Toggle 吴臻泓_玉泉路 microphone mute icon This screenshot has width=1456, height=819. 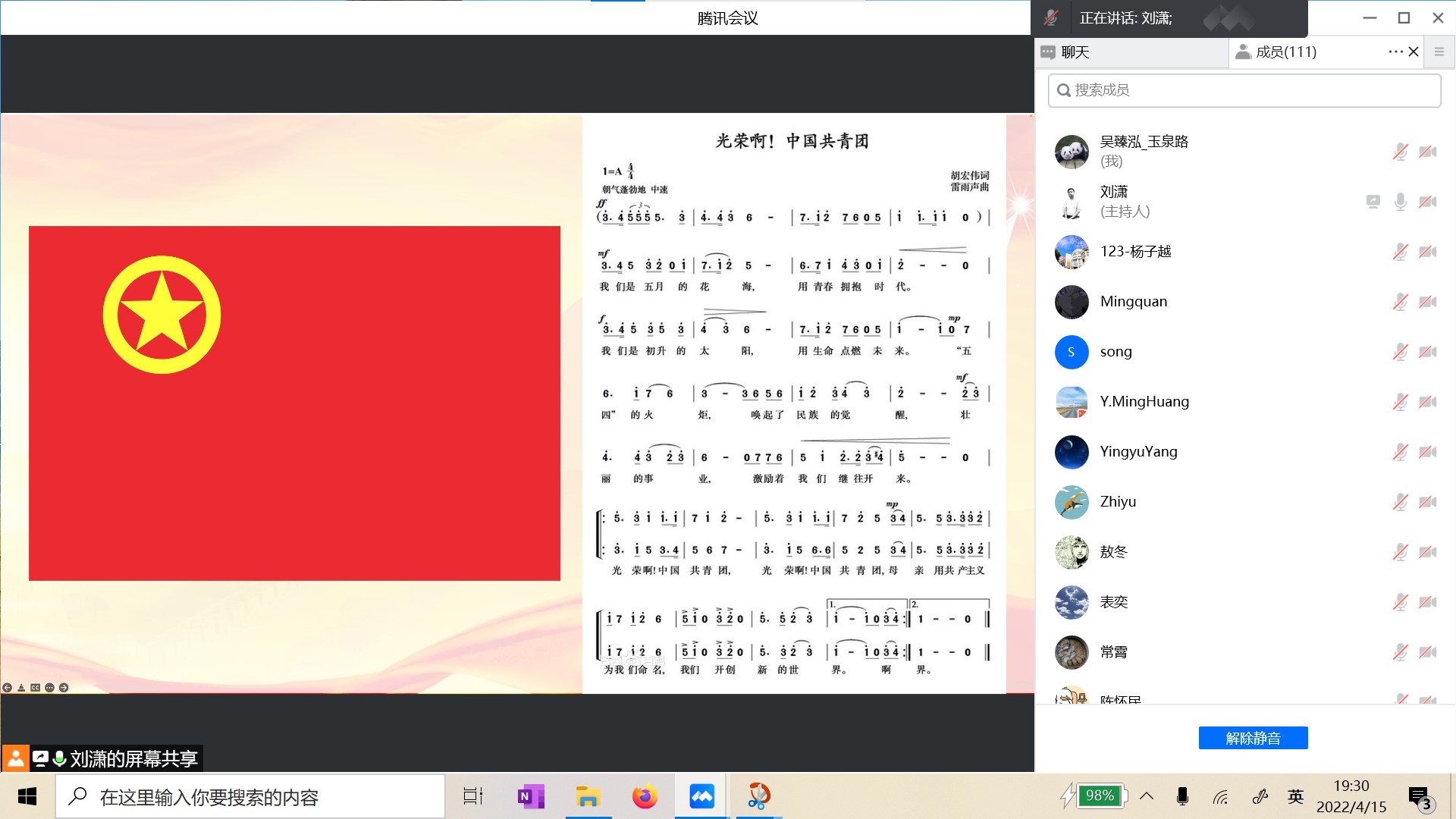coord(1400,152)
